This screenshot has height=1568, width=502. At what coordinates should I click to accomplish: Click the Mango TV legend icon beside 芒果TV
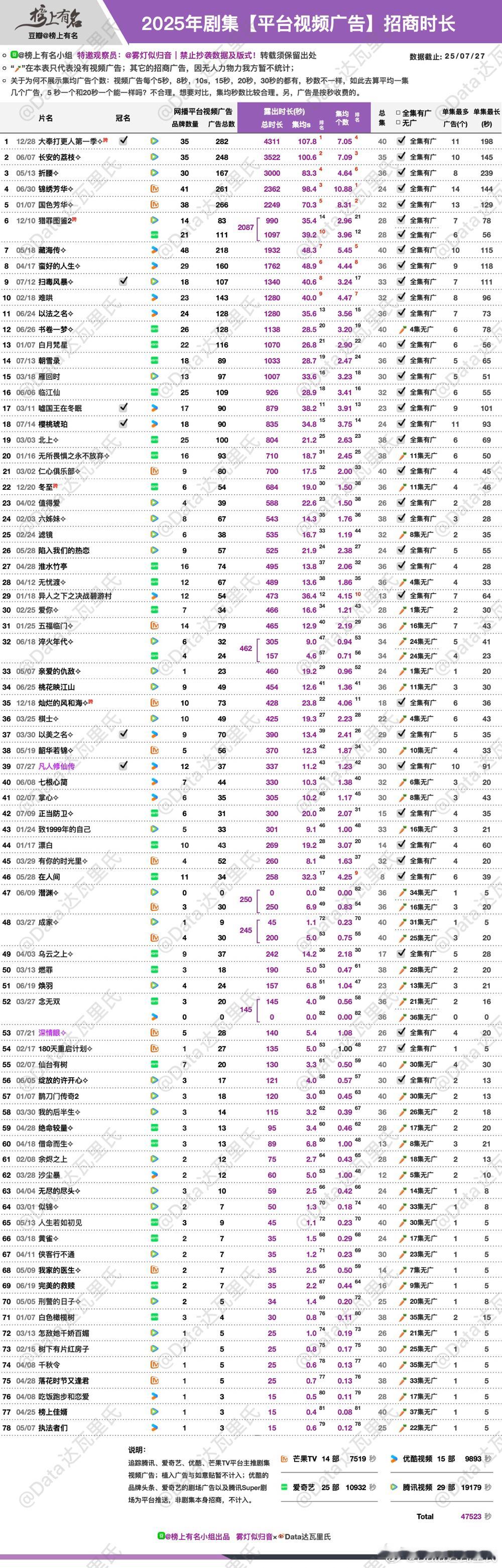[x=284, y=1459]
